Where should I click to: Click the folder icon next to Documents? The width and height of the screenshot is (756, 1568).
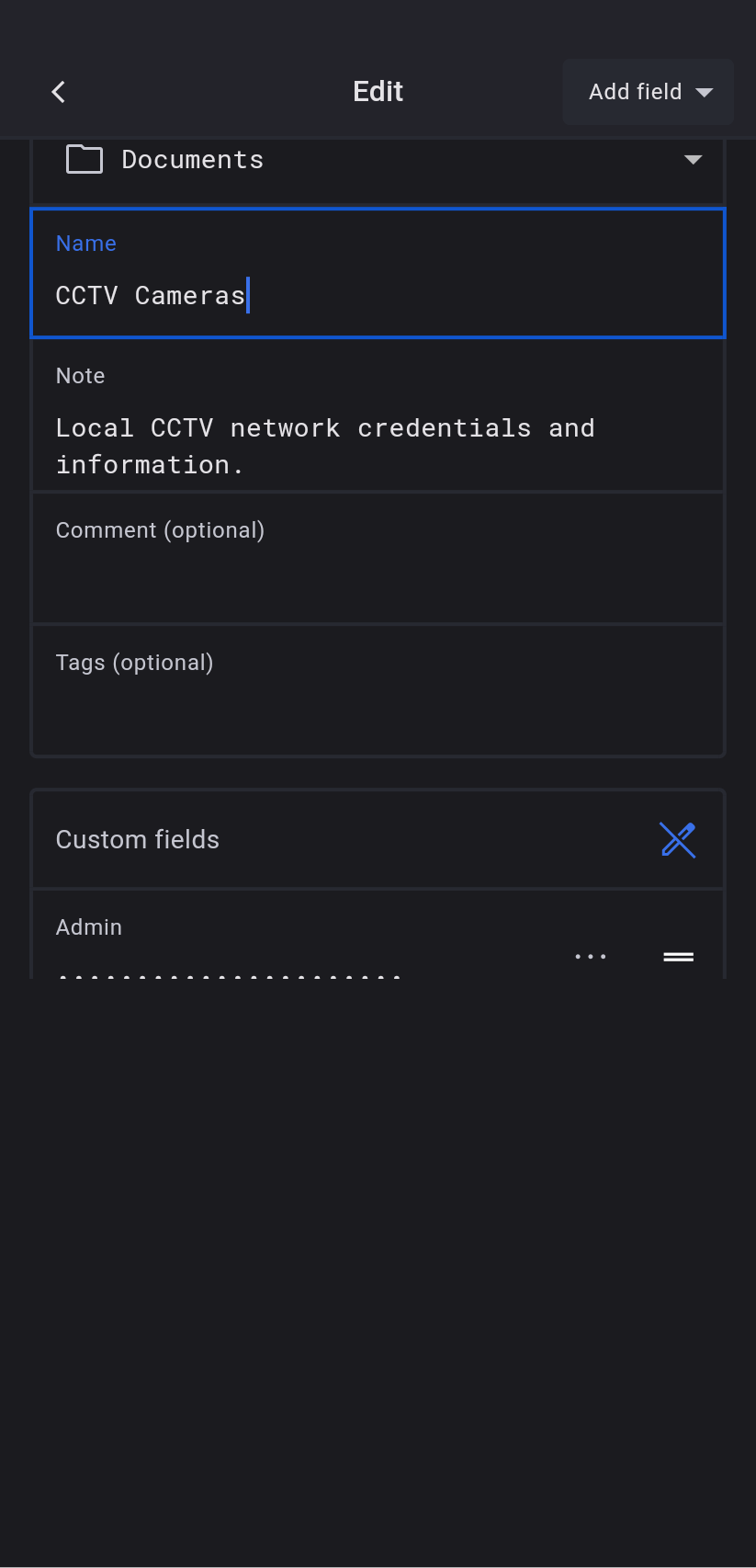85,159
